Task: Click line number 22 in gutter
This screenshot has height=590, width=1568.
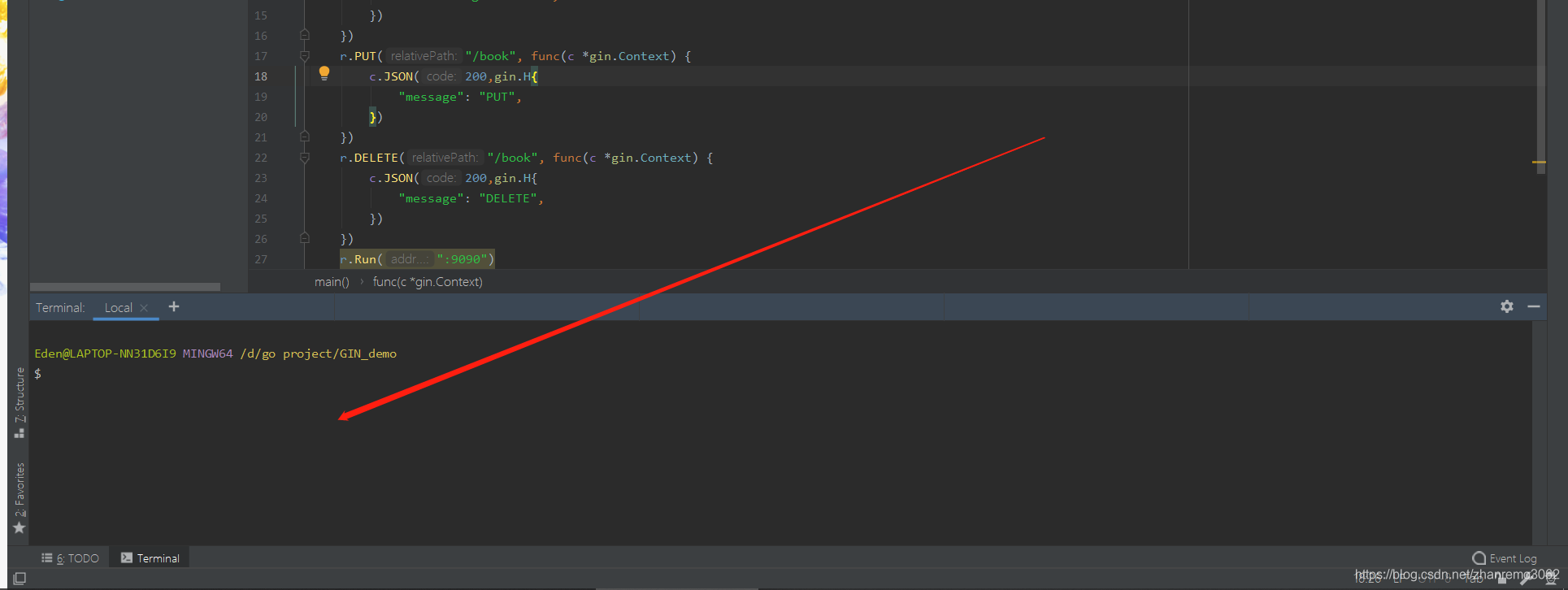Action: coord(261,158)
